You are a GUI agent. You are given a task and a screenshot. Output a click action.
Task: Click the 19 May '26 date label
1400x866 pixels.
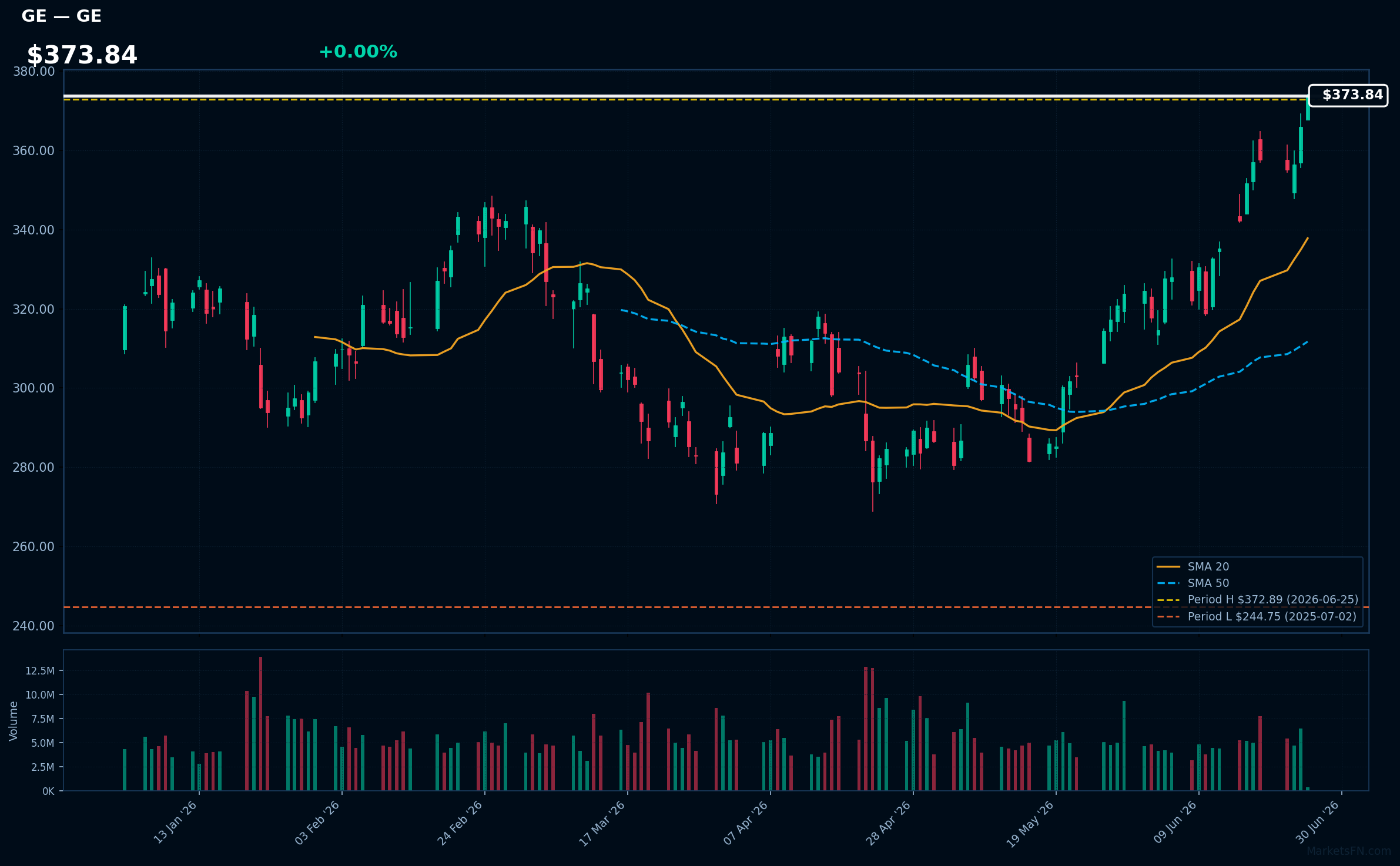(1030, 824)
